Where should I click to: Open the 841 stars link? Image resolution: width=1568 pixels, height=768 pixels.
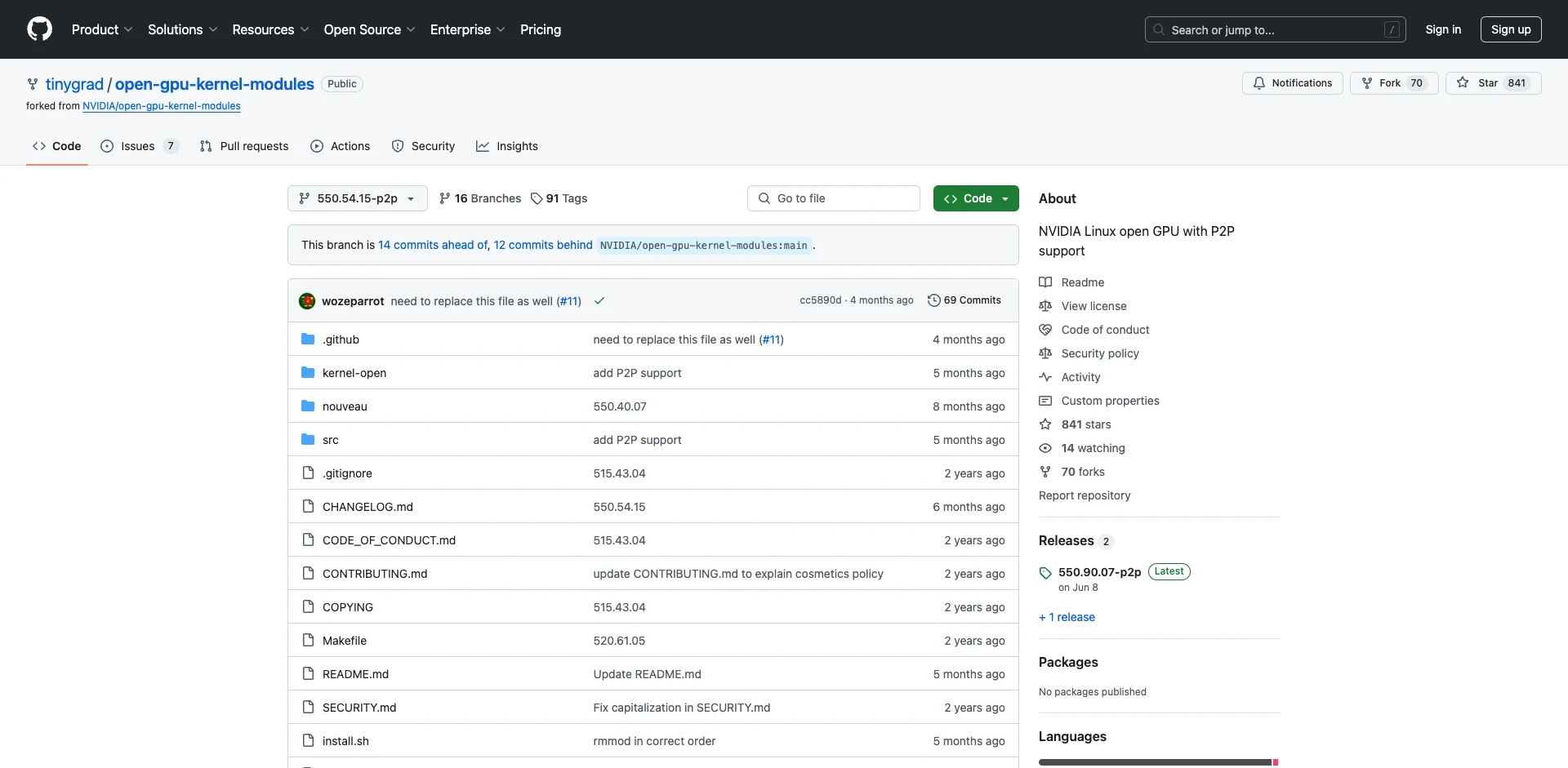[1086, 424]
